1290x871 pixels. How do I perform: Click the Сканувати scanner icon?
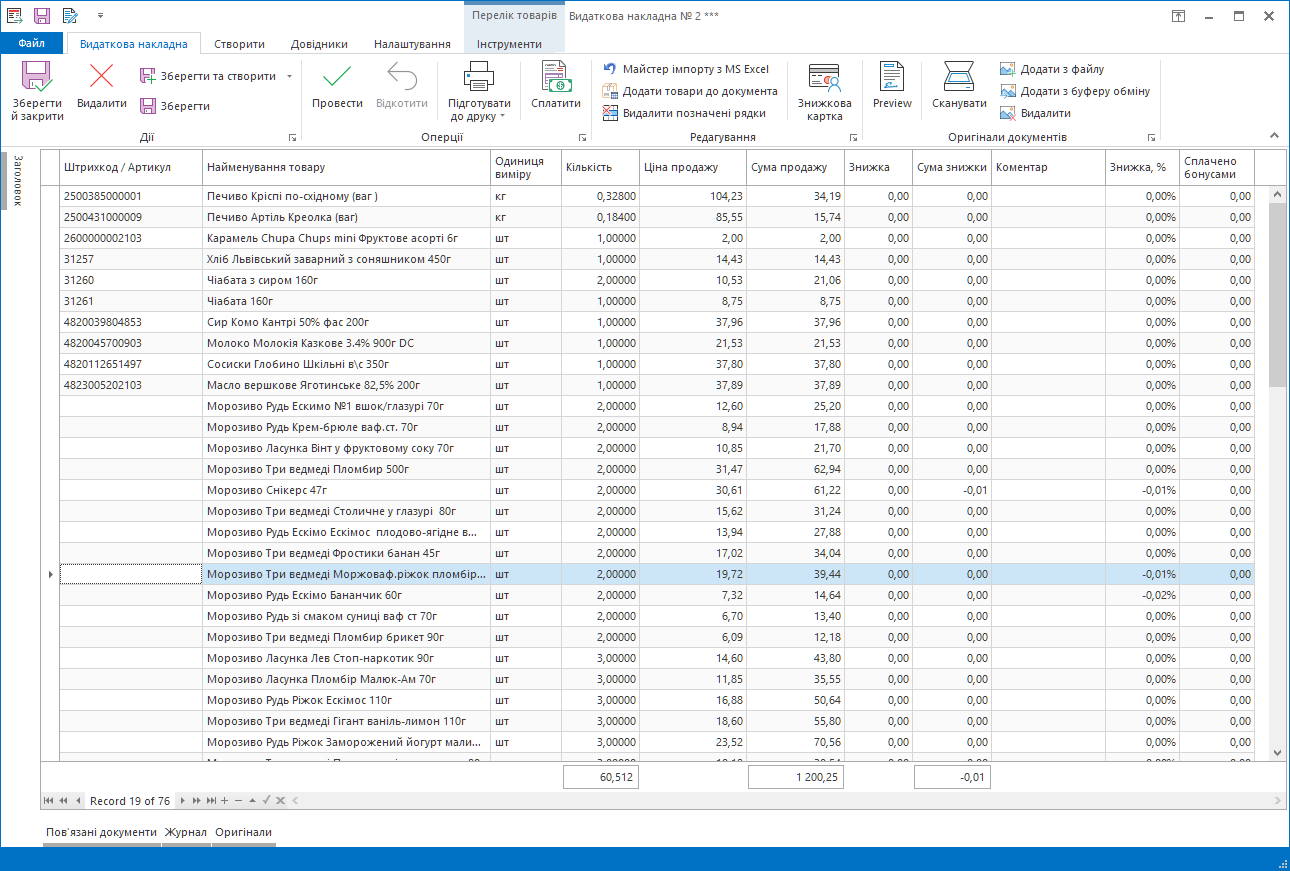(x=960, y=76)
